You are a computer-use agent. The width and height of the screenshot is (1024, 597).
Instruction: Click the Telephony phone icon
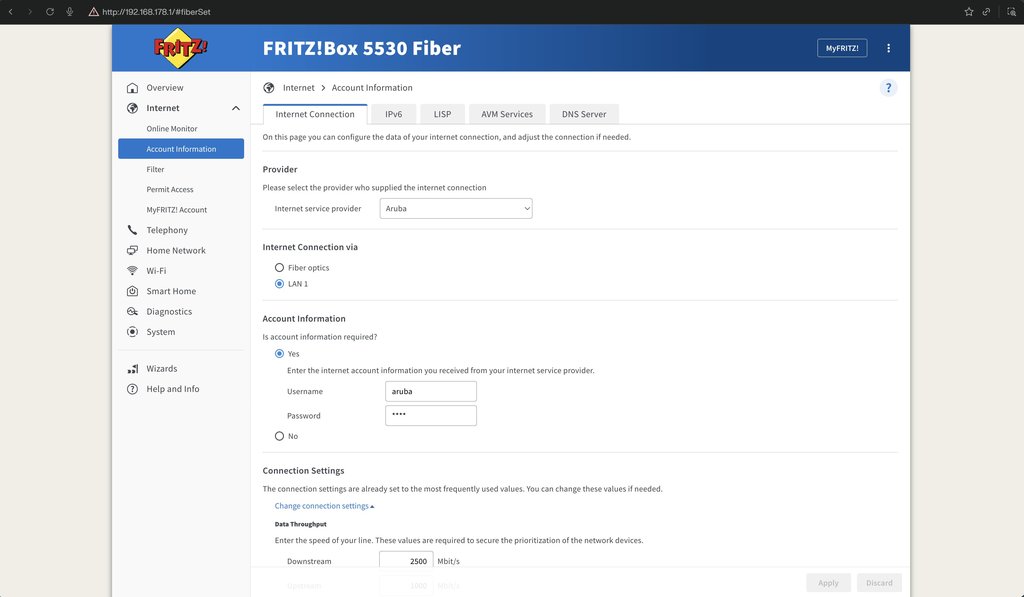coord(133,230)
